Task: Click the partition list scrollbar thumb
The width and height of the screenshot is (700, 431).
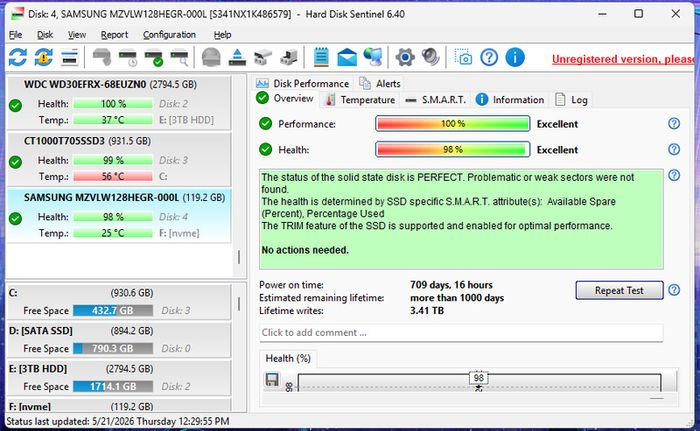Action: click(239, 304)
